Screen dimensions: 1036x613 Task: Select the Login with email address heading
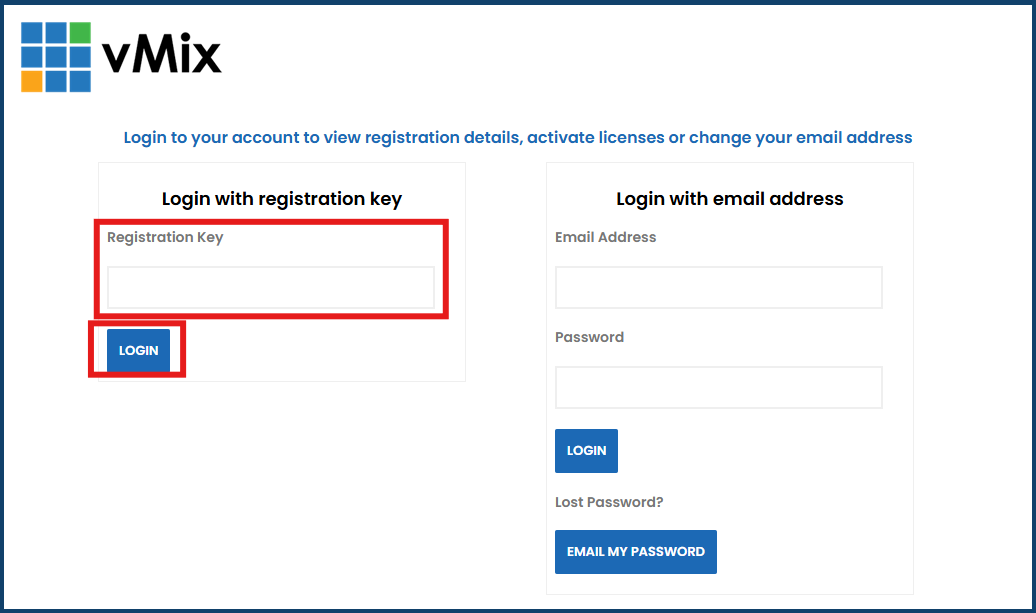coord(730,199)
